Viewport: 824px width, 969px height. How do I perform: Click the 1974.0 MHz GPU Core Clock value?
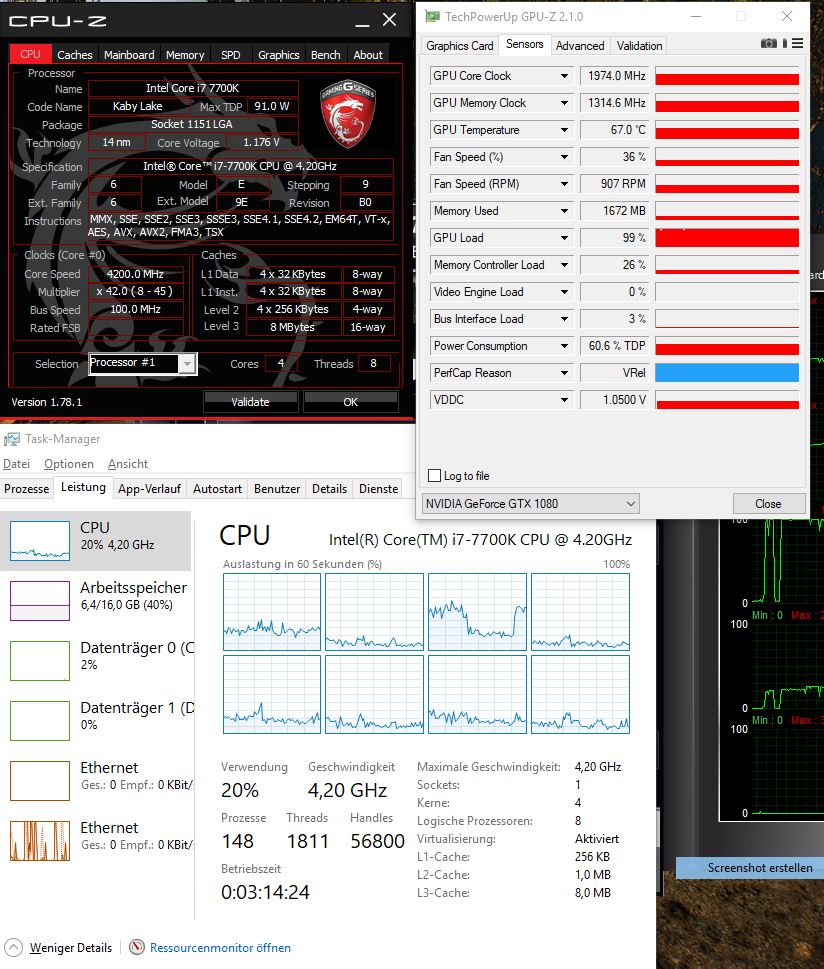pos(614,76)
